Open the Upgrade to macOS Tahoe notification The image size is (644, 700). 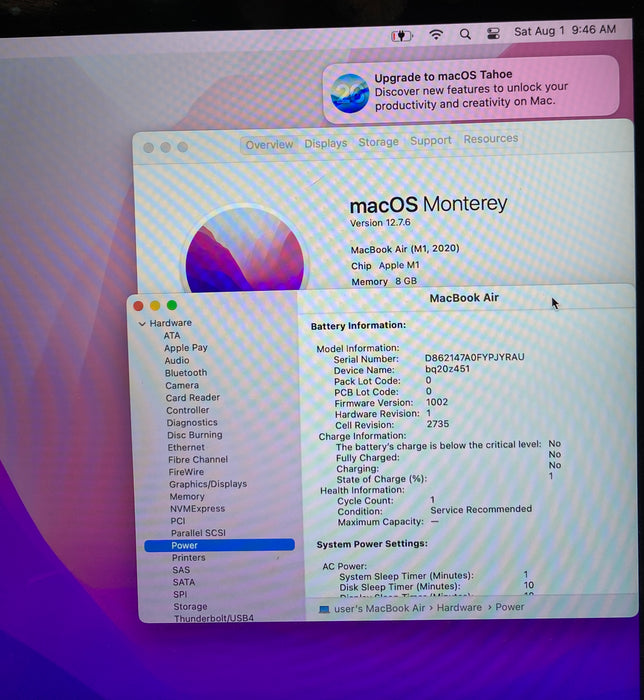[x=470, y=90]
